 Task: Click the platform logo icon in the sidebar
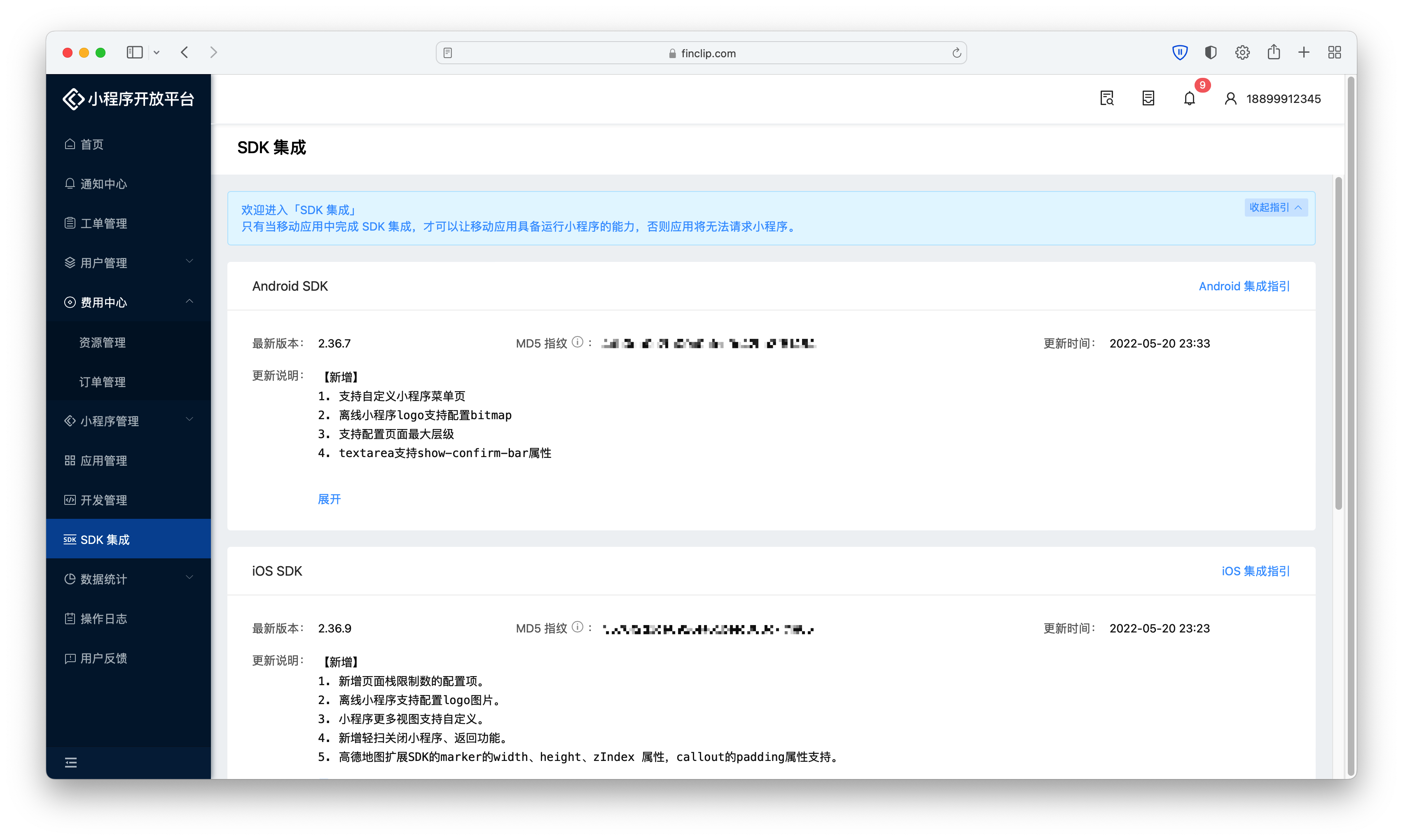73,99
